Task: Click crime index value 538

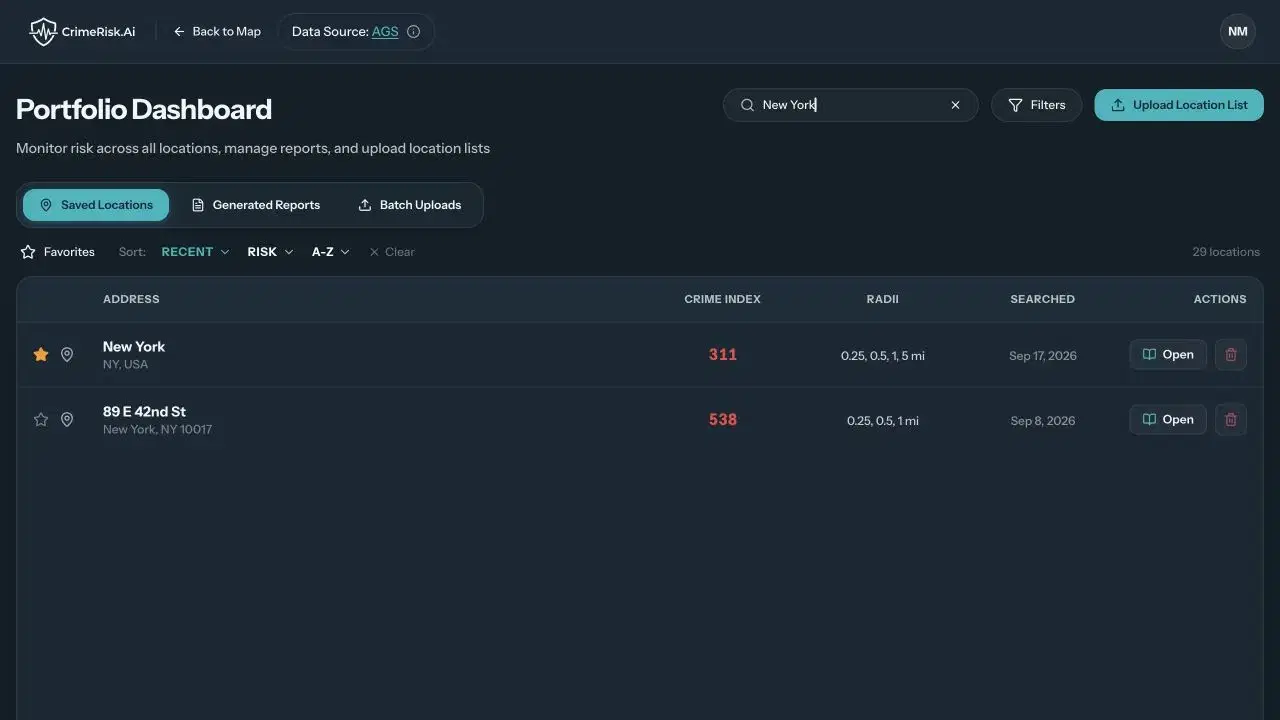Action: point(723,420)
